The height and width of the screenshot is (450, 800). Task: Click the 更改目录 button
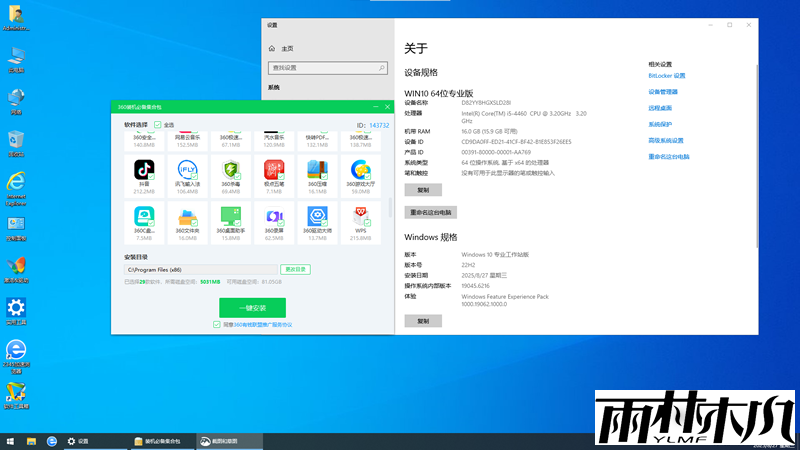(x=295, y=269)
